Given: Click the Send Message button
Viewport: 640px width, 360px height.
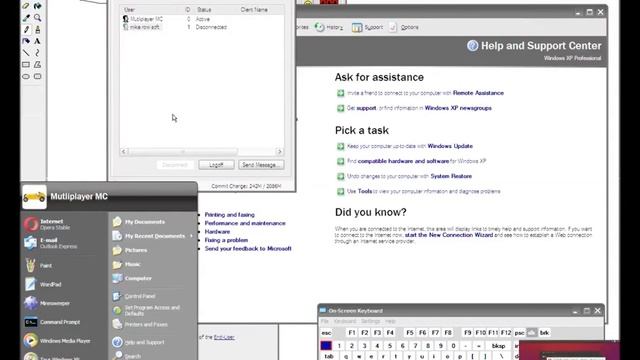Looking at the screenshot, I should (x=261, y=165).
